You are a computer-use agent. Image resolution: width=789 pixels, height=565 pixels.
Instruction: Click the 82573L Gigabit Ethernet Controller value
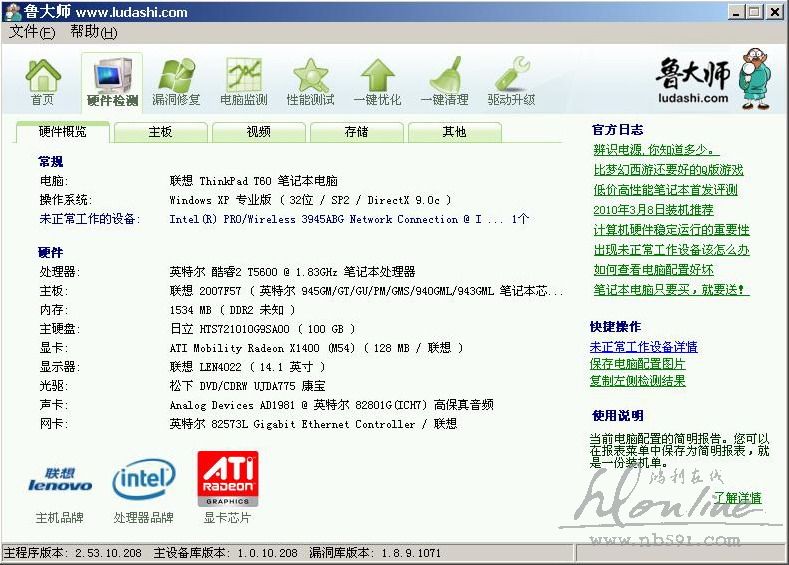pos(313,424)
